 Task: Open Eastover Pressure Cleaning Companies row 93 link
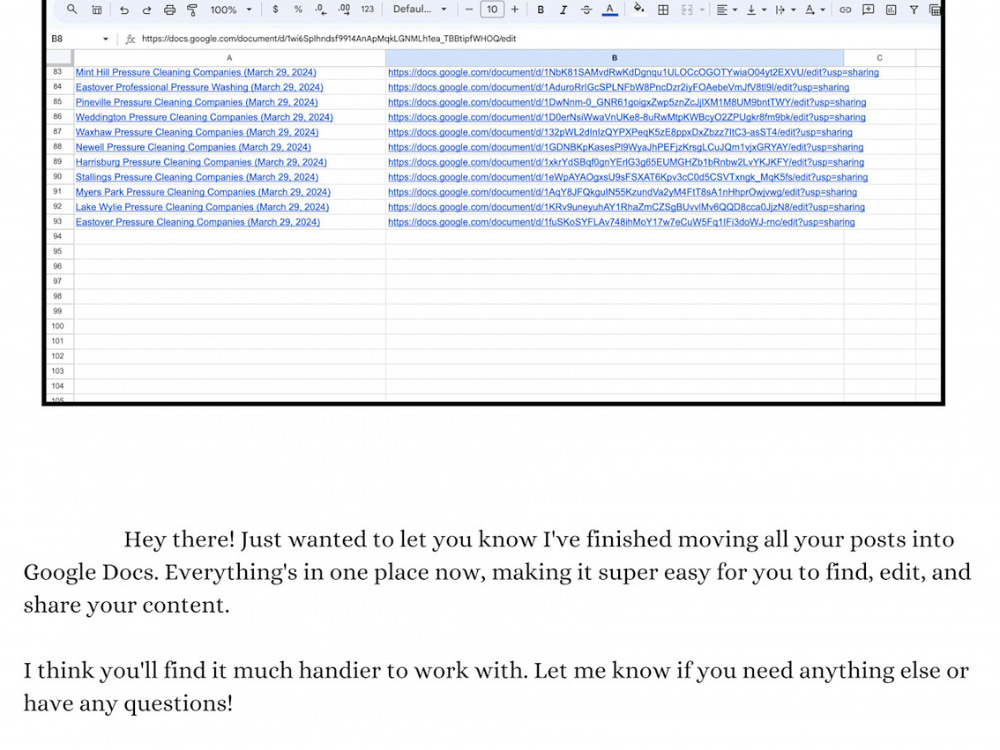pos(198,222)
